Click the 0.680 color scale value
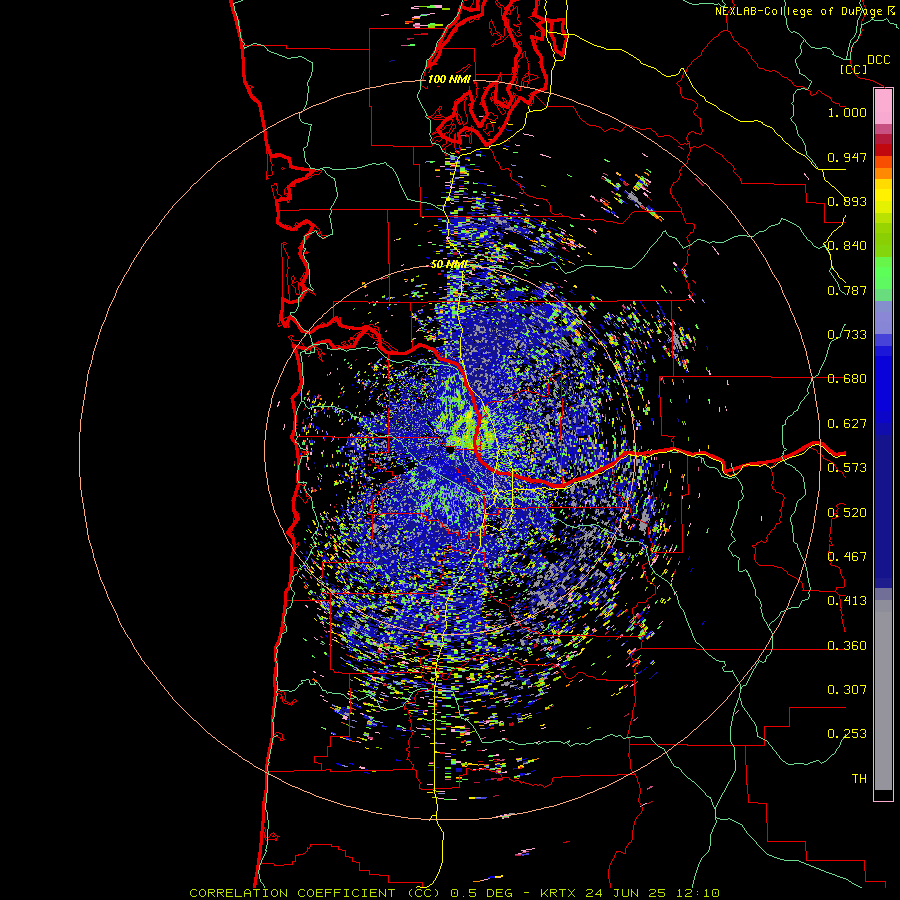Viewport: 900px width, 900px height. click(847, 379)
